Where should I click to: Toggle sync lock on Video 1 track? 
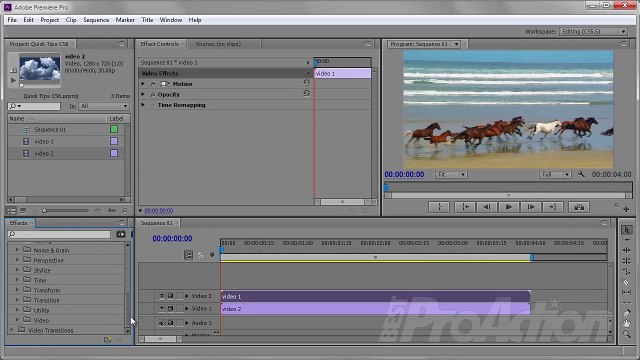tap(171, 309)
